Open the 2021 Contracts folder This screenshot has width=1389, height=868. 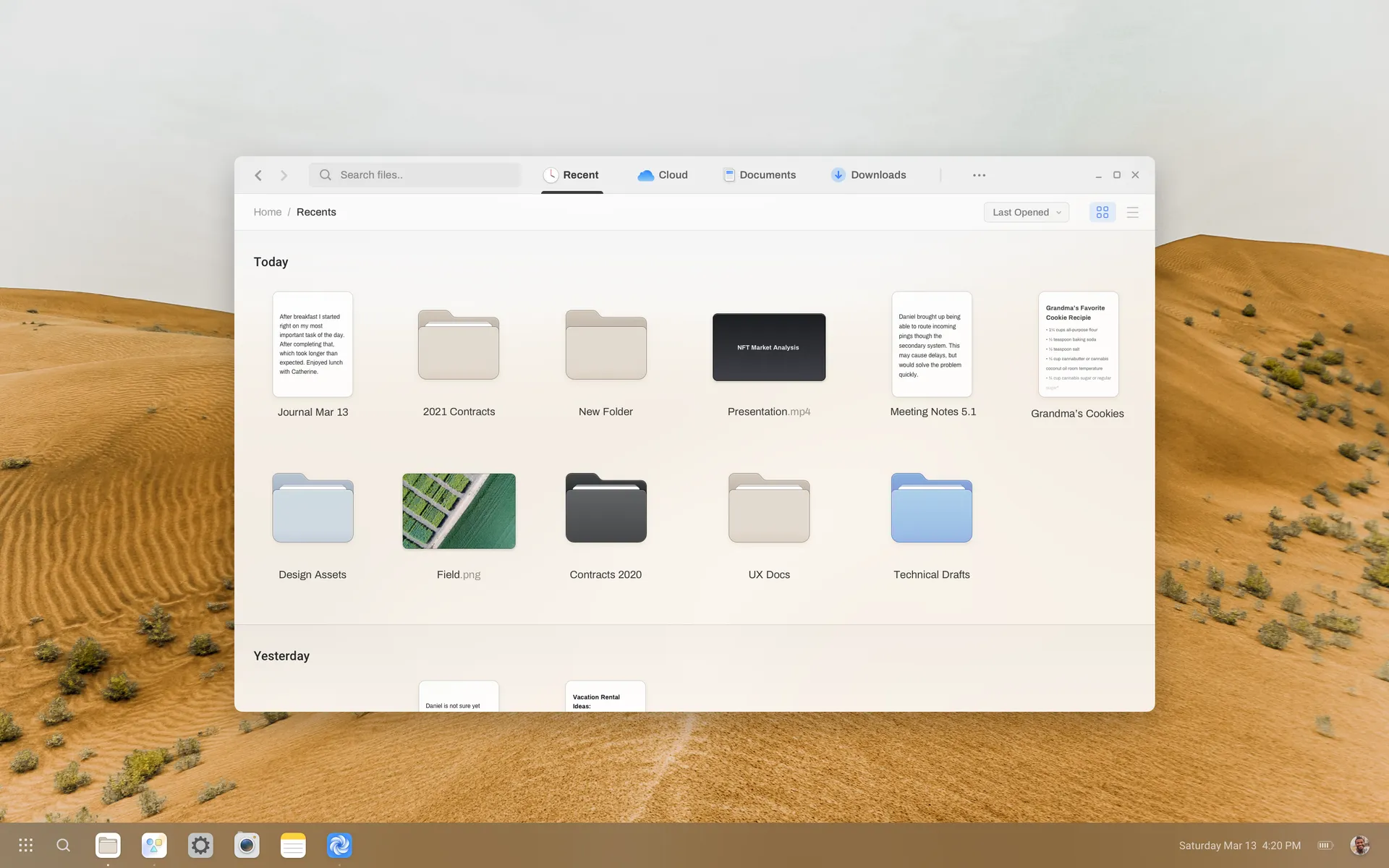pyautogui.click(x=459, y=344)
